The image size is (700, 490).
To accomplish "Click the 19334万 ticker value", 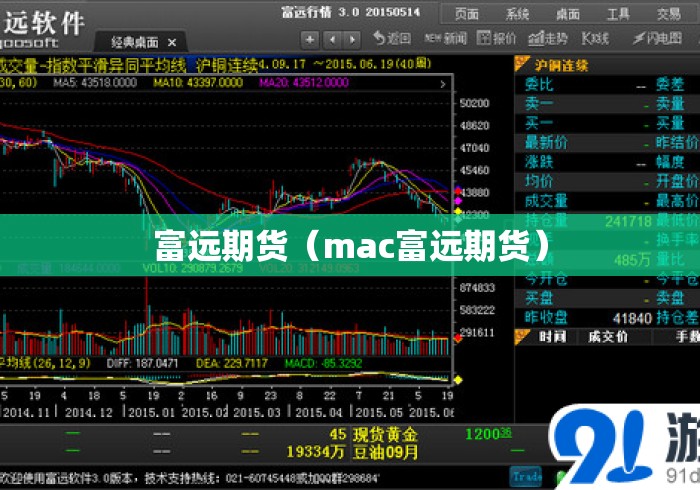I will click(x=315, y=453).
